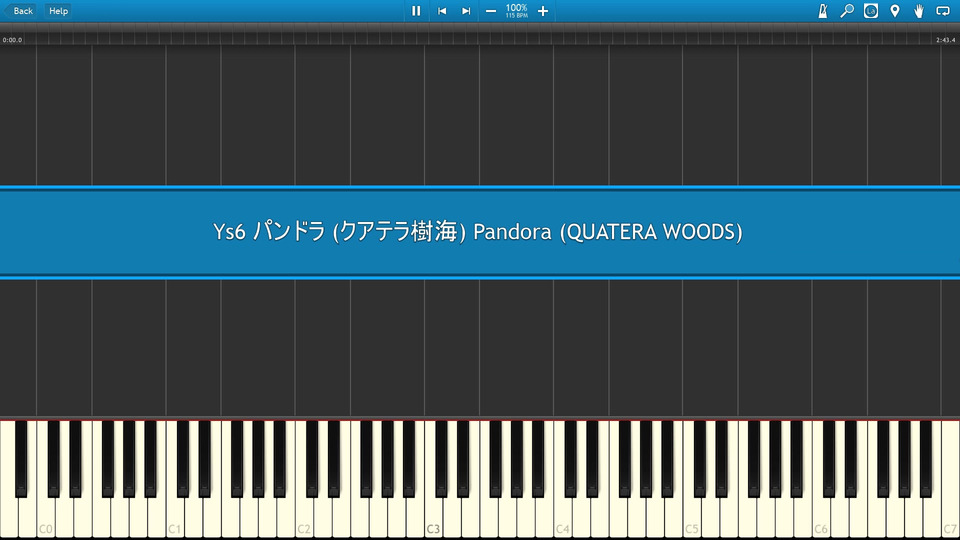Open the Help button
The width and height of the screenshot is (960, 540).
(x=58, y=11)
